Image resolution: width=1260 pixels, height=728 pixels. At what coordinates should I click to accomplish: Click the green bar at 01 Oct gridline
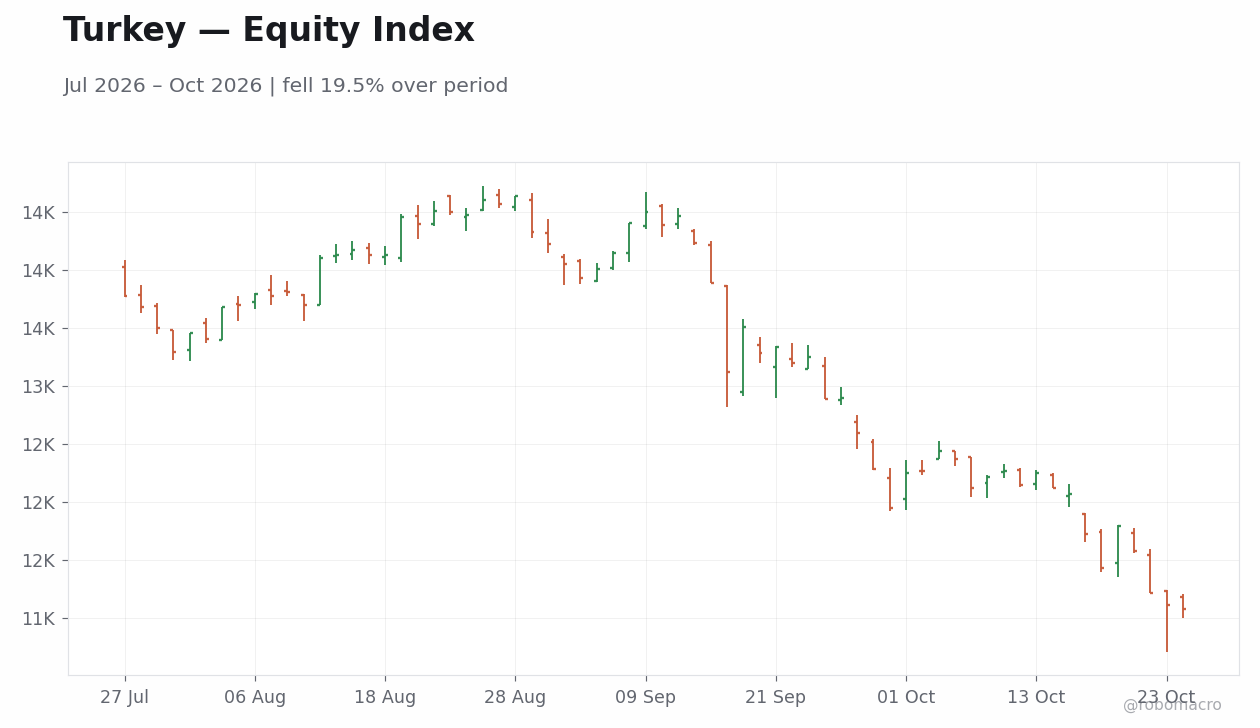pyautogui.click(x=906, y=485)
